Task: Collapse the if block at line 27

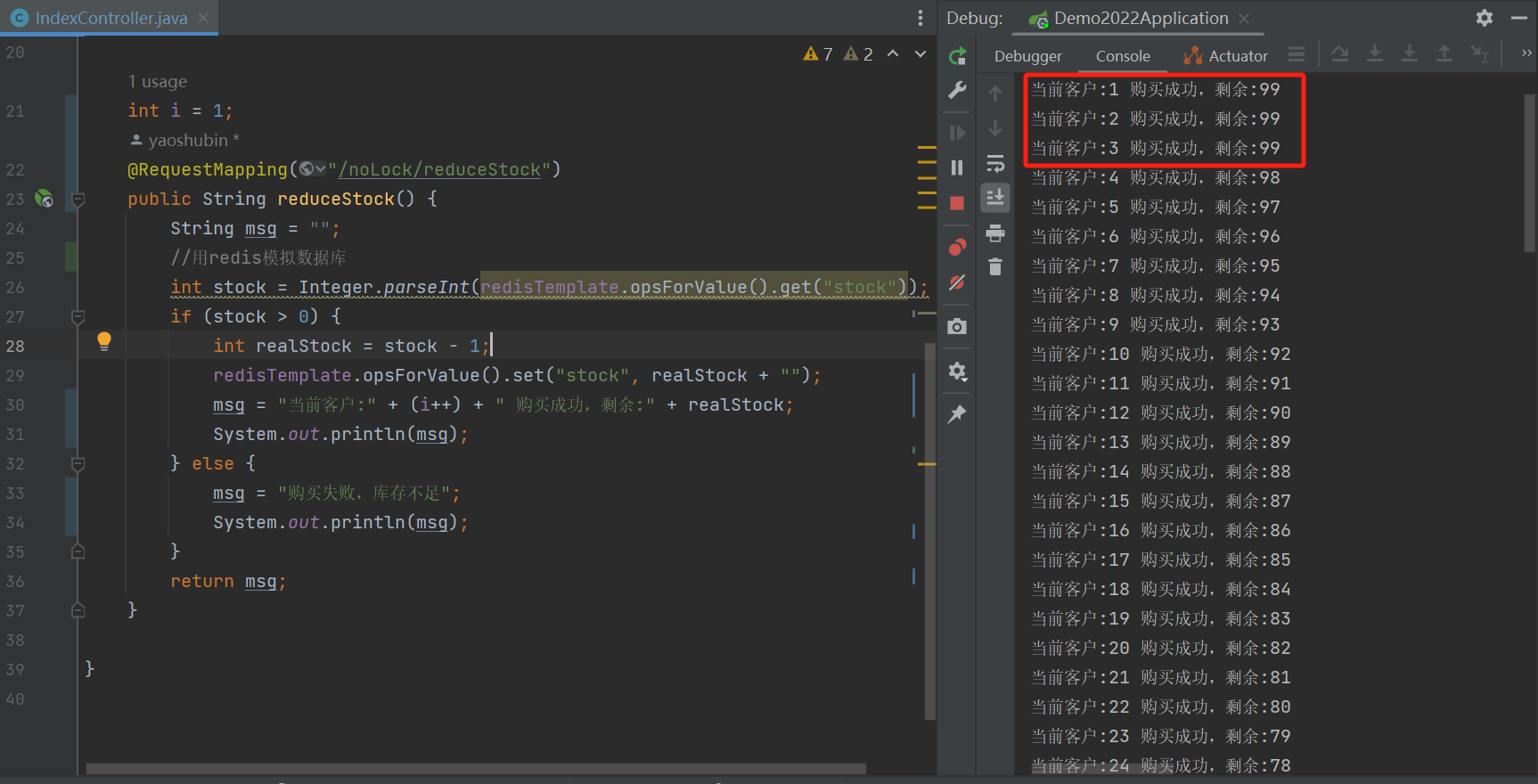Action: [78, 316]
